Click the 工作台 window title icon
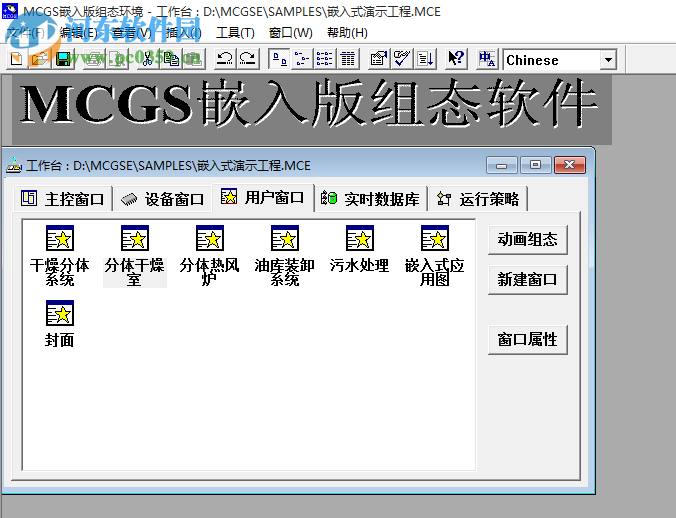The height and width of the screenshot is (518, 676). click(14, 165)
